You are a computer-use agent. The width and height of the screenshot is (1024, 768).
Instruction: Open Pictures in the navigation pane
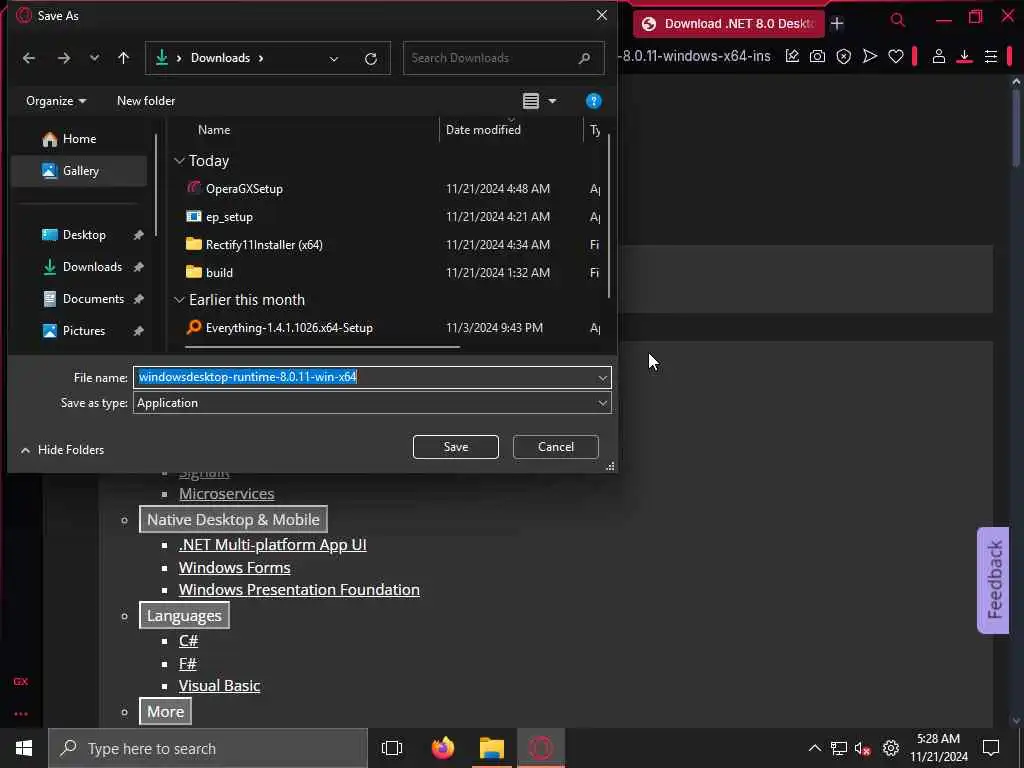coord(84,331)
